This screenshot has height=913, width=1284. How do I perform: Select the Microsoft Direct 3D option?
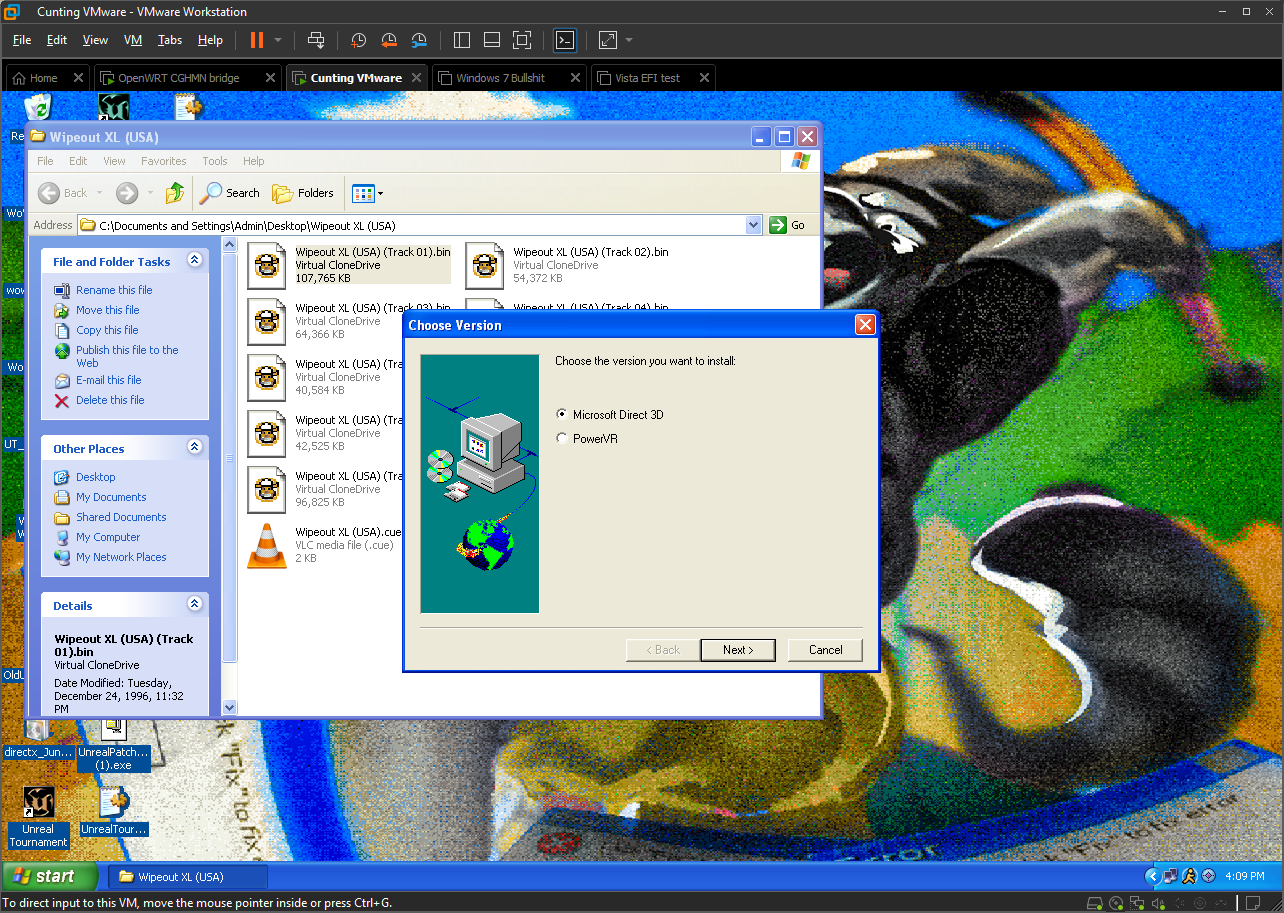point(610,414)
